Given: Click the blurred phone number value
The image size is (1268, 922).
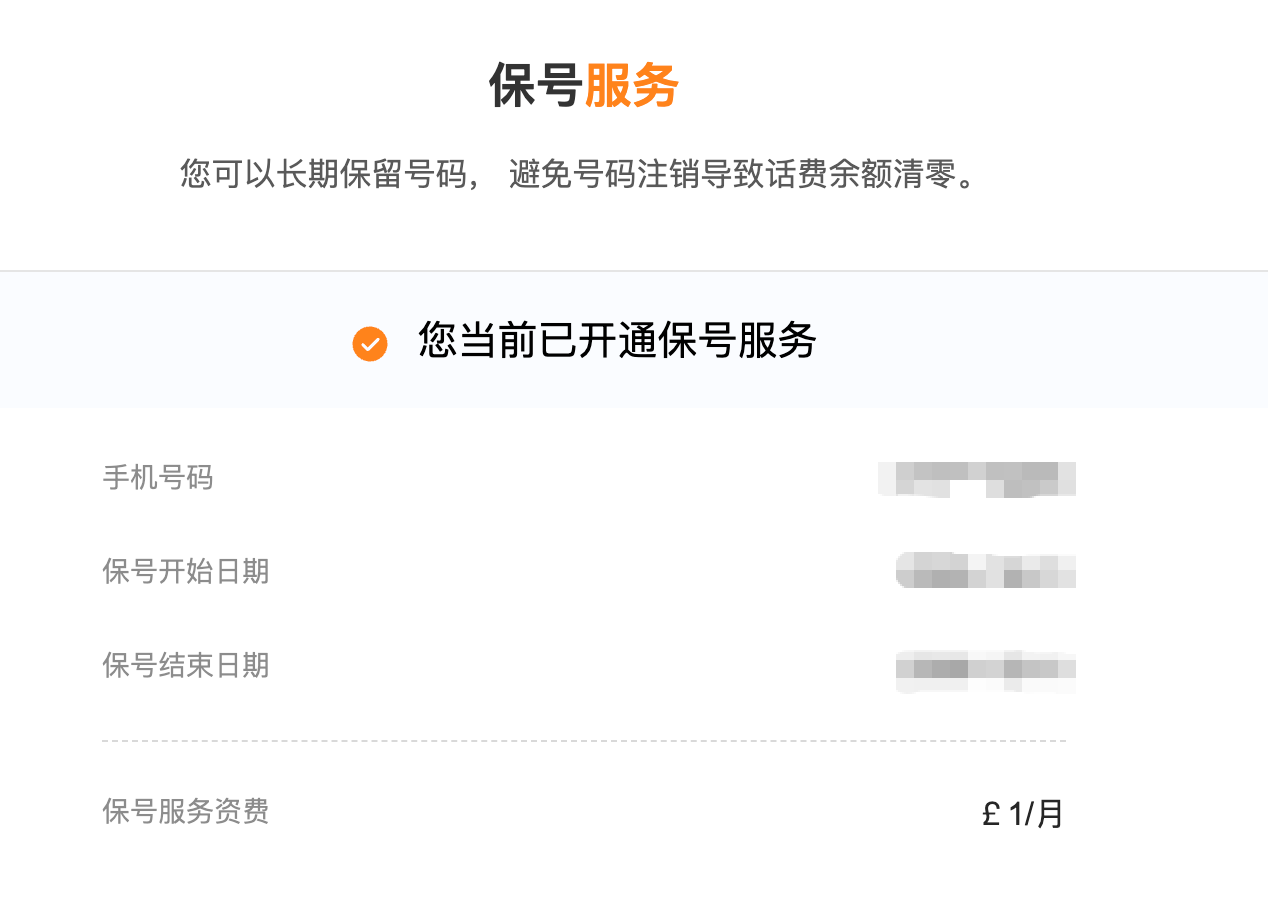Looking at the screenshot, I should tap(977, 479).
